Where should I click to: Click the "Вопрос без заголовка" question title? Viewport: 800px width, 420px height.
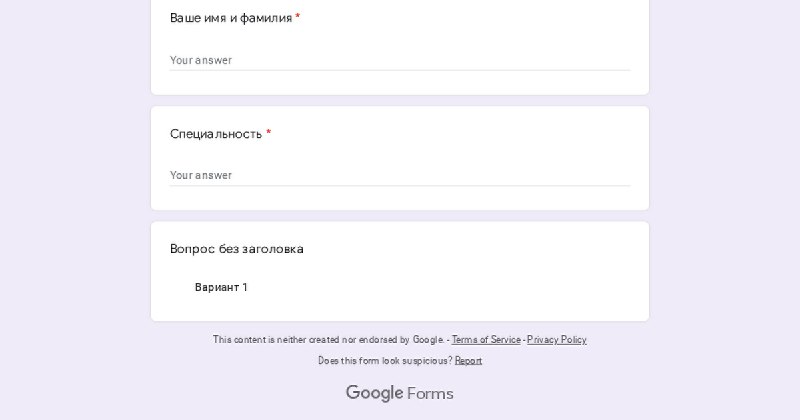coord(237,249)
